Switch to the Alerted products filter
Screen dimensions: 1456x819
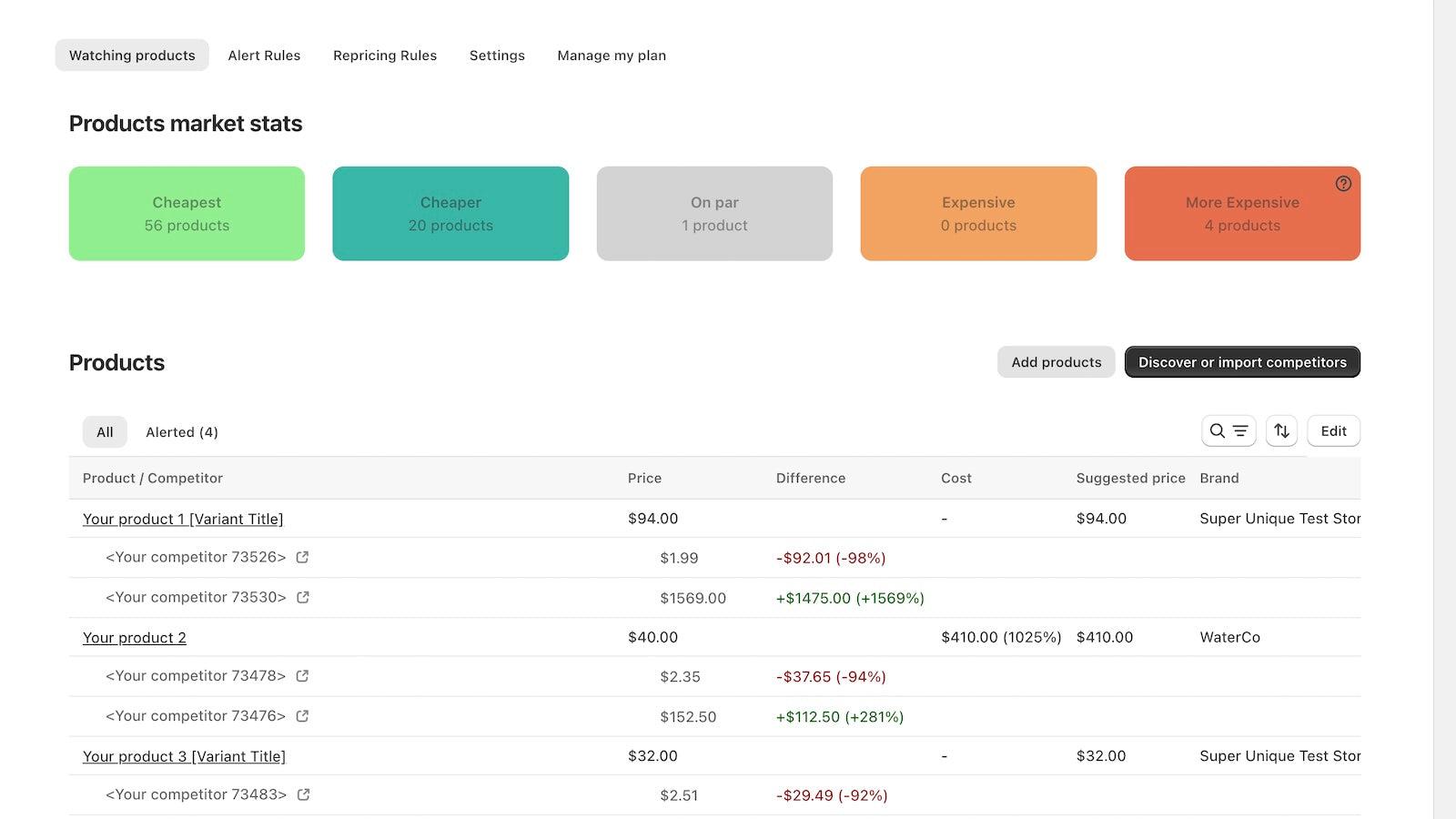pyautogui.click(x=181, y=431)
